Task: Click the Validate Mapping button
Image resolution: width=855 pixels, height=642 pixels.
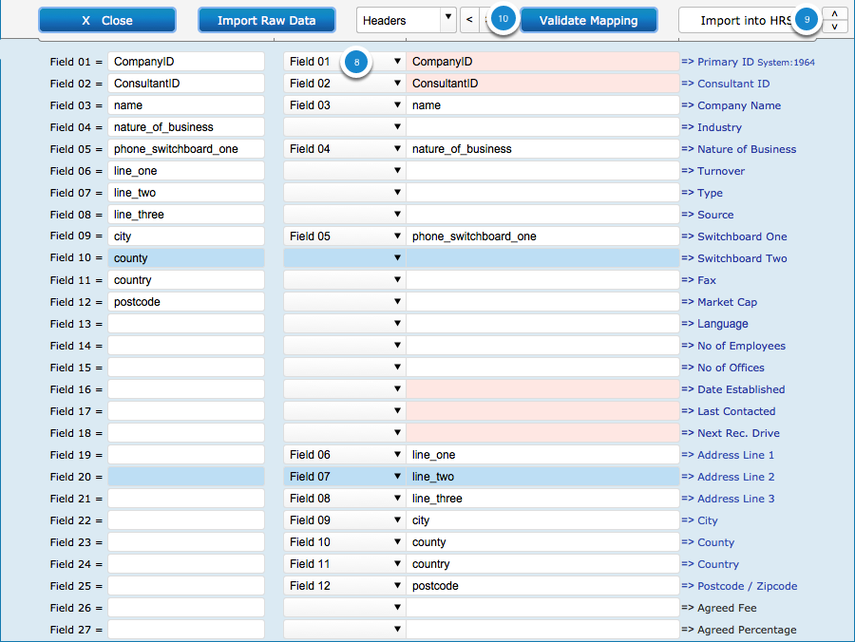Action: click(589, 21)
